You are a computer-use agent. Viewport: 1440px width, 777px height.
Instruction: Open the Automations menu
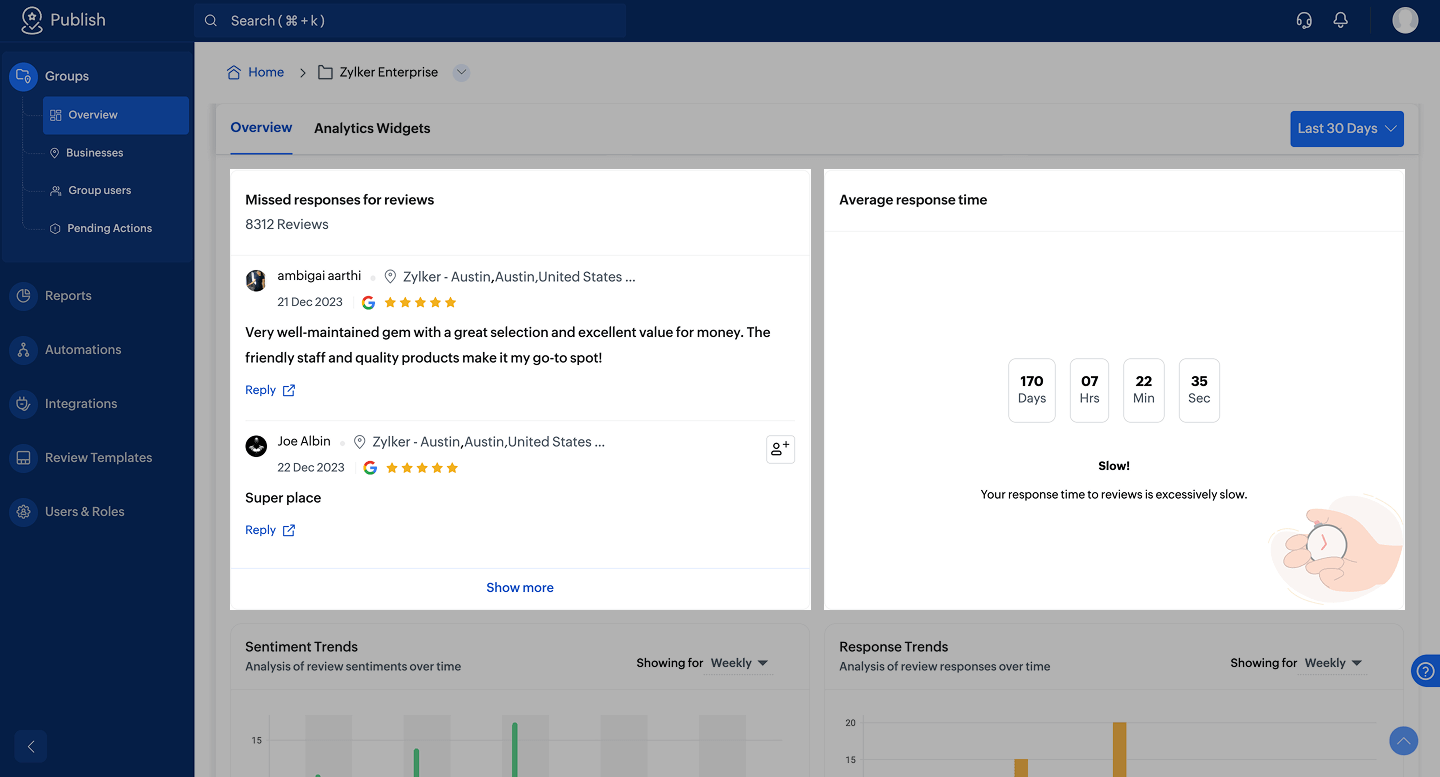point(83,350)
